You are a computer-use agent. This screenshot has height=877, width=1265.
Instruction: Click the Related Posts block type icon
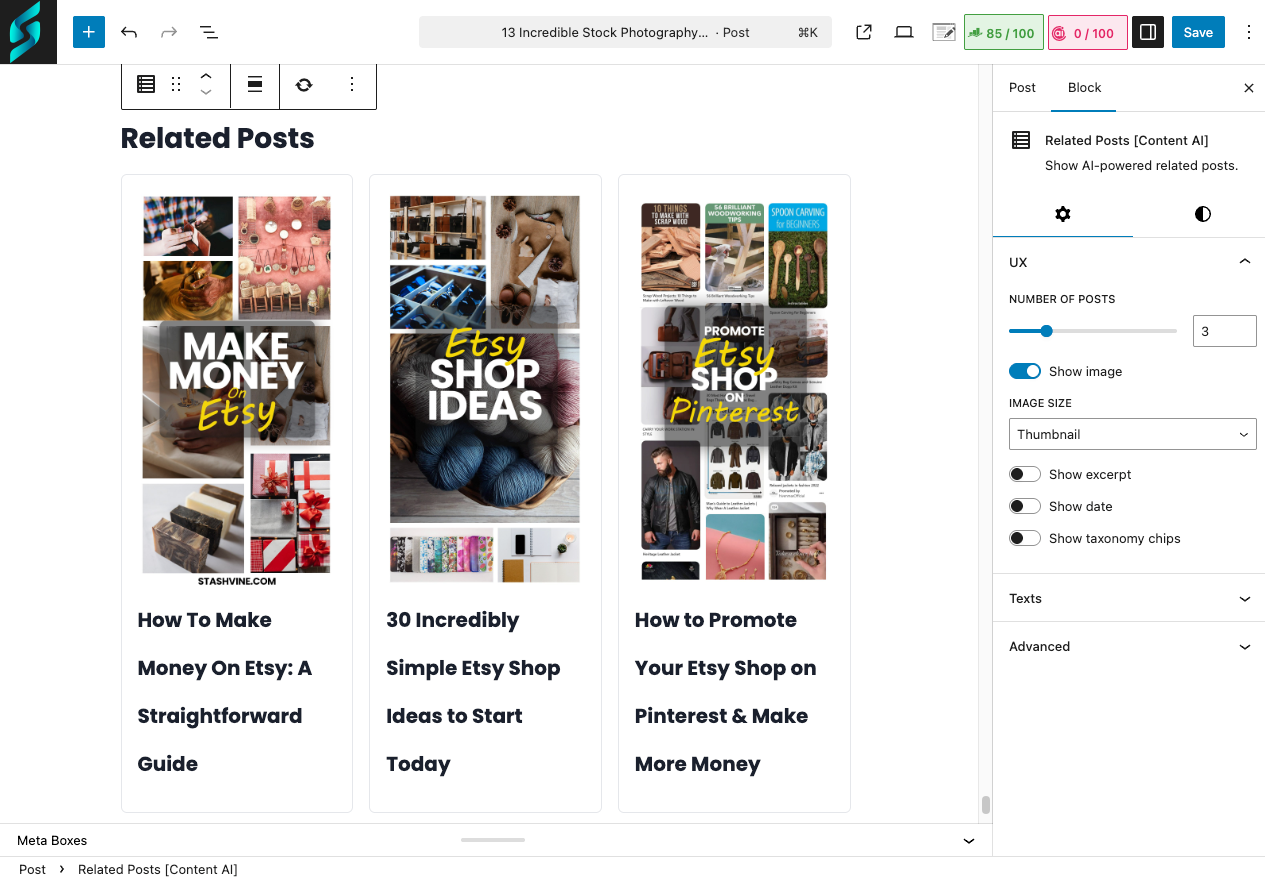(145, 84)
